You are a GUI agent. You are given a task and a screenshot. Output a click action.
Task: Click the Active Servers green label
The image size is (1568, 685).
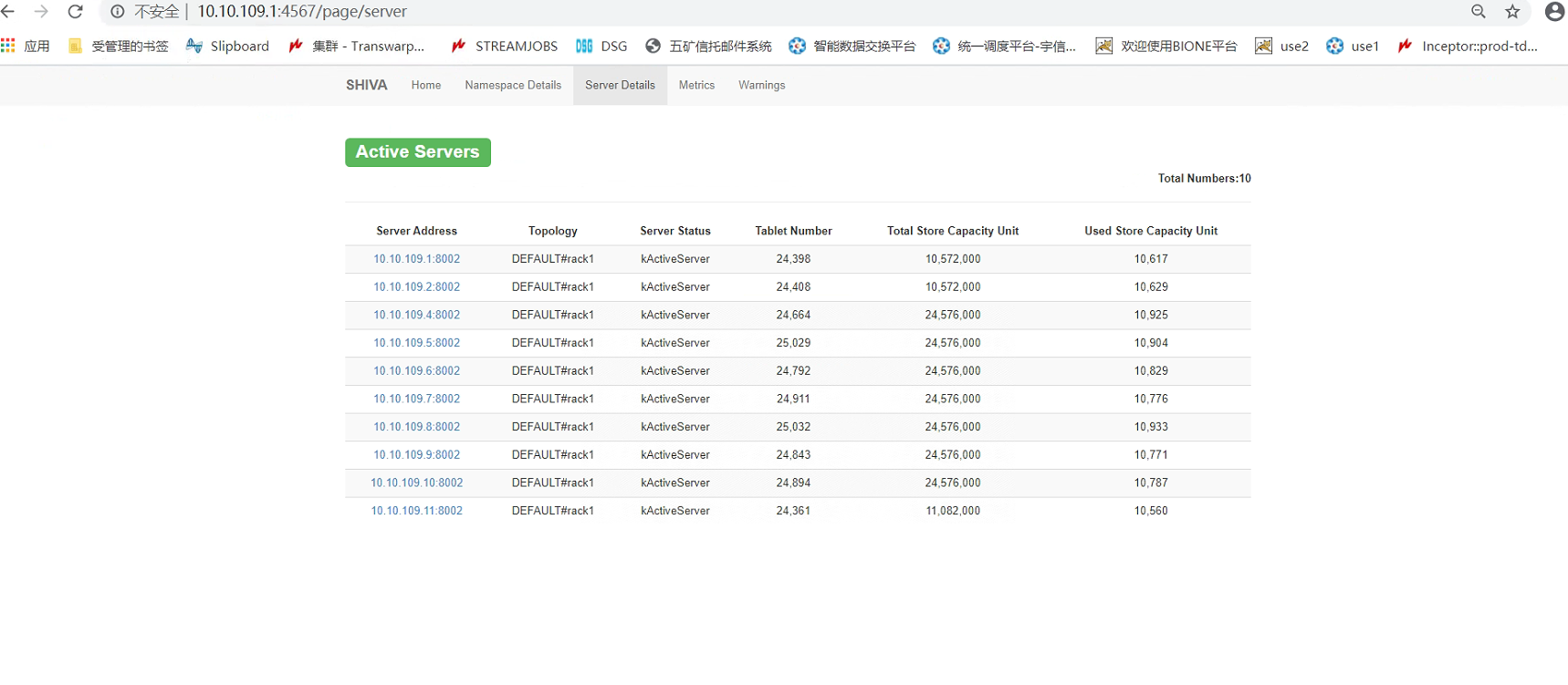point(418,152)
